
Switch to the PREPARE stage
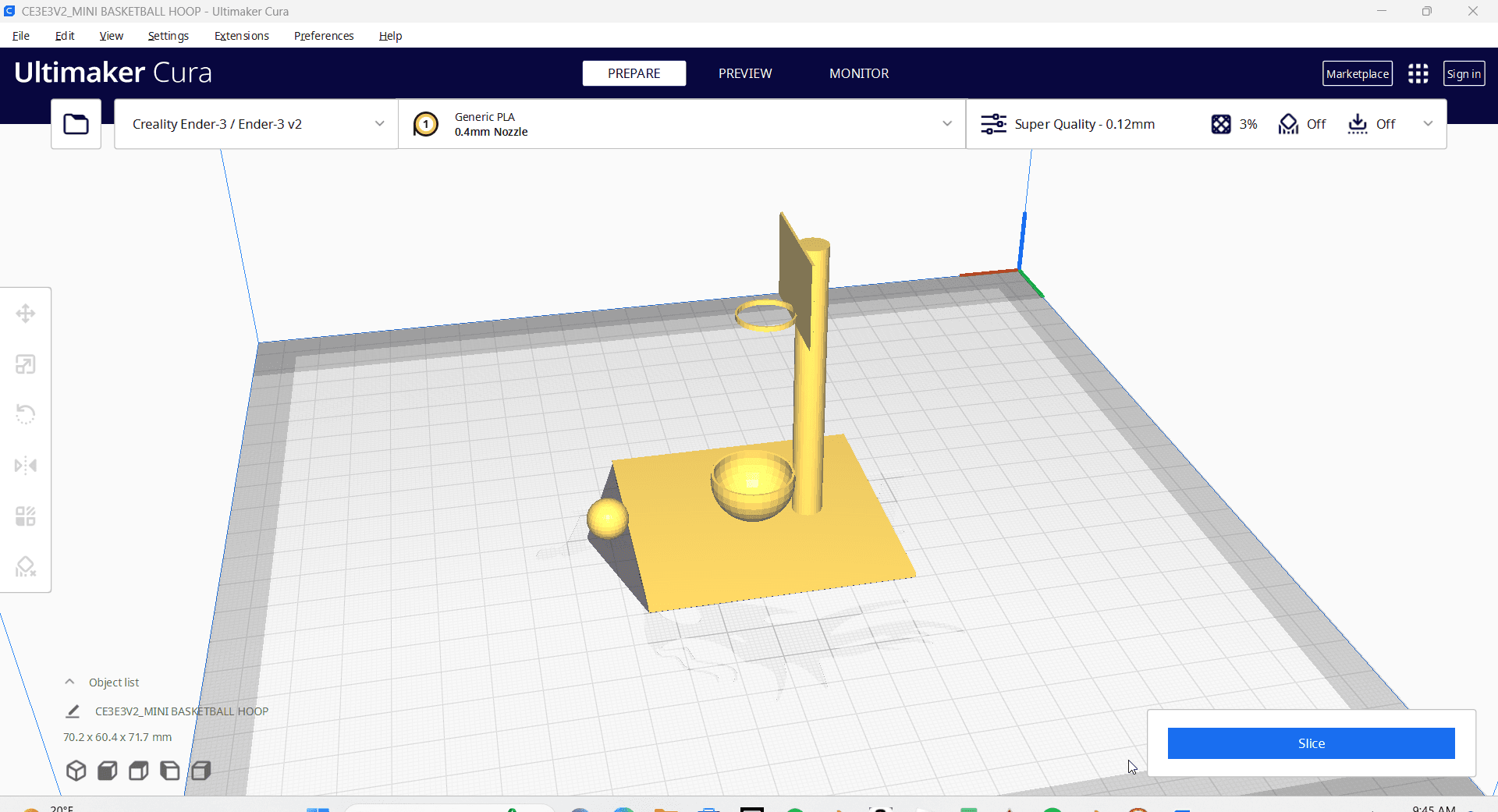(x=634, y=73)
